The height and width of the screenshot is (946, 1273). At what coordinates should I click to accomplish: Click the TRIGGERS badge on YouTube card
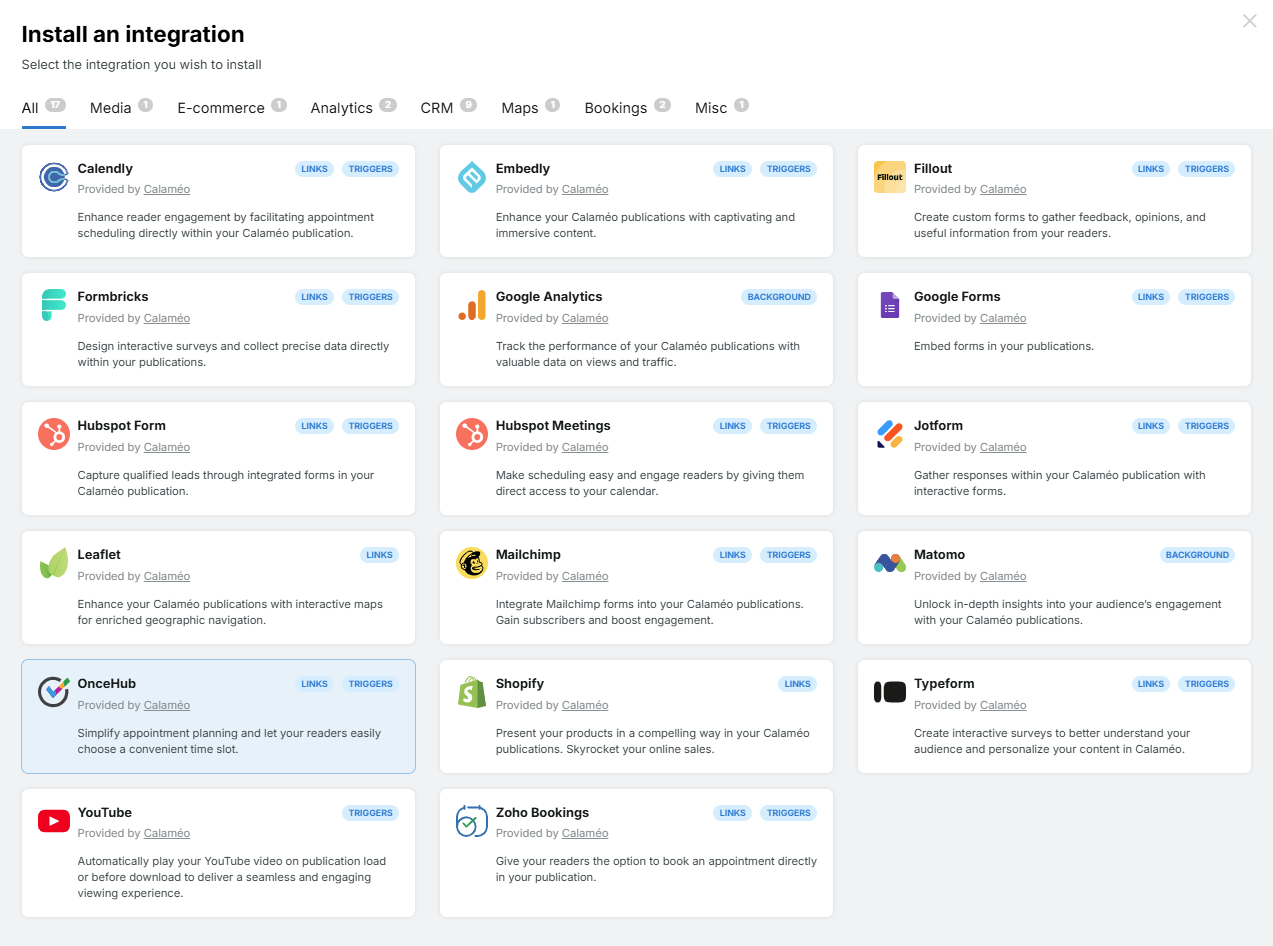[371, 813]
